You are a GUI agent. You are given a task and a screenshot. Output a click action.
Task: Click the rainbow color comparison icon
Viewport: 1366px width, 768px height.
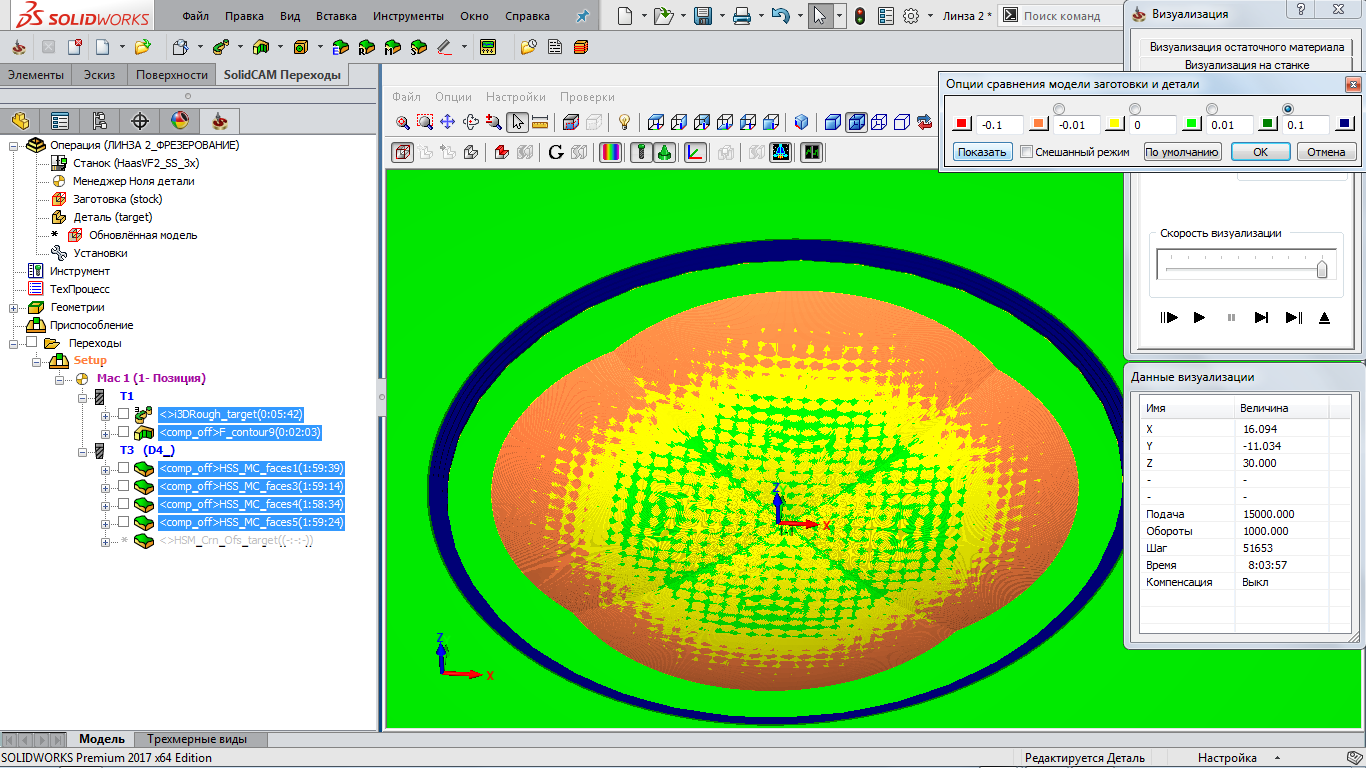(609, 152)
